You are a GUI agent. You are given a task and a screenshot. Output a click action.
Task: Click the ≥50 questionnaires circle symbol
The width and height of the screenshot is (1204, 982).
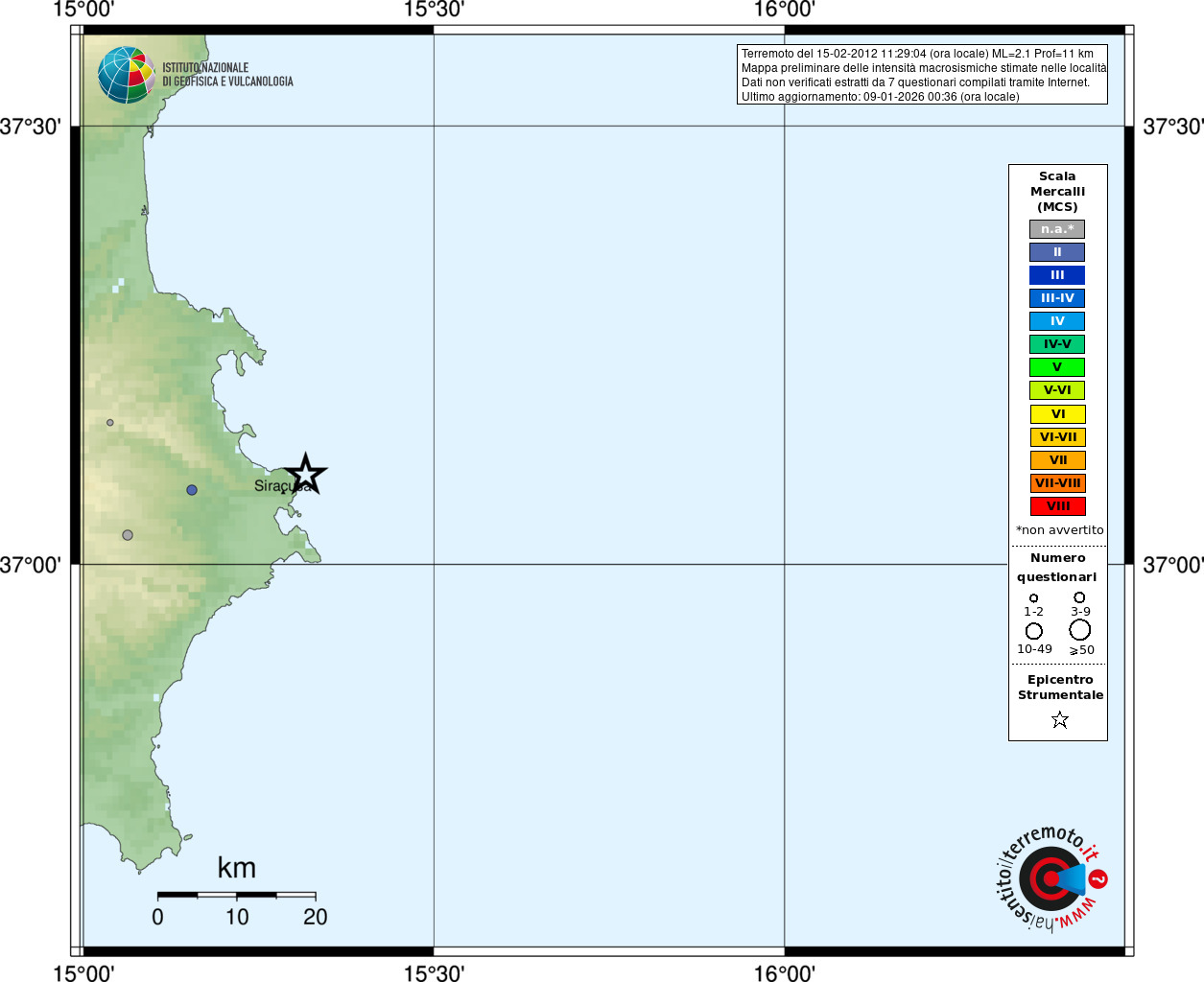click(1079, 630)
